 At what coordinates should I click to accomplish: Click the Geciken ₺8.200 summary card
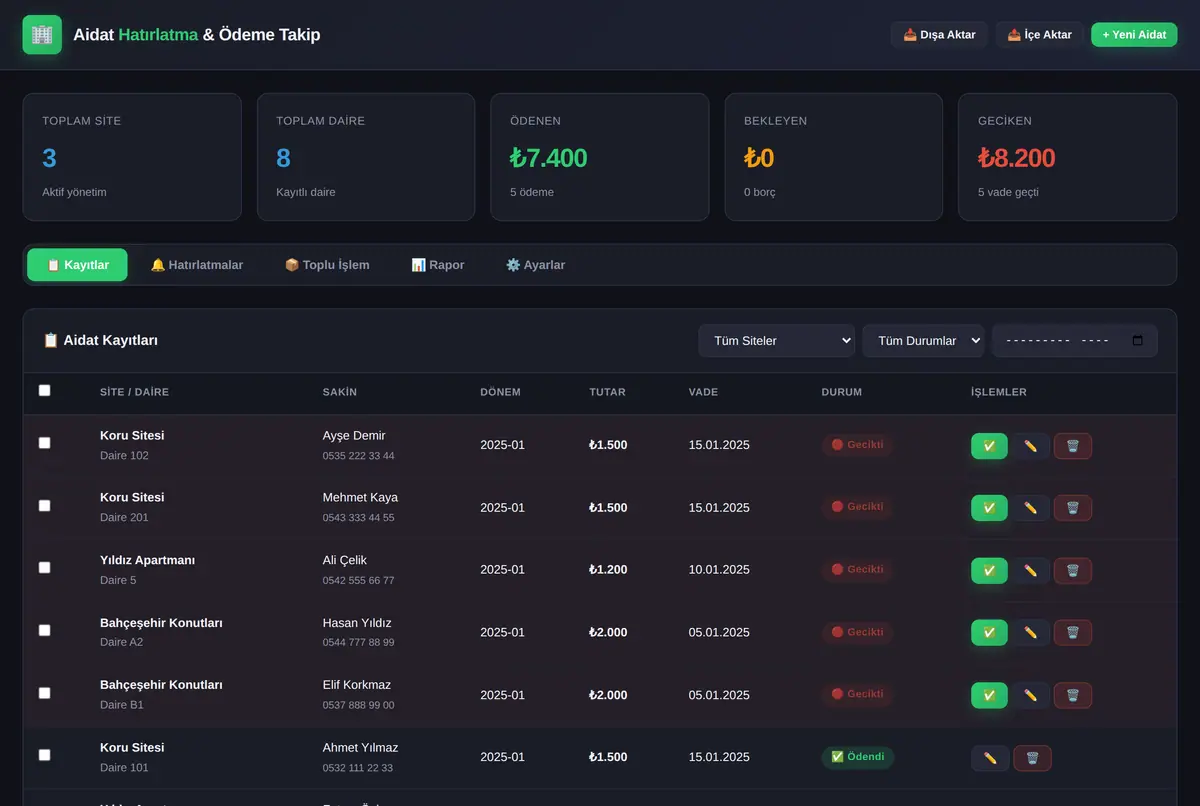[x=1067, y=157]
